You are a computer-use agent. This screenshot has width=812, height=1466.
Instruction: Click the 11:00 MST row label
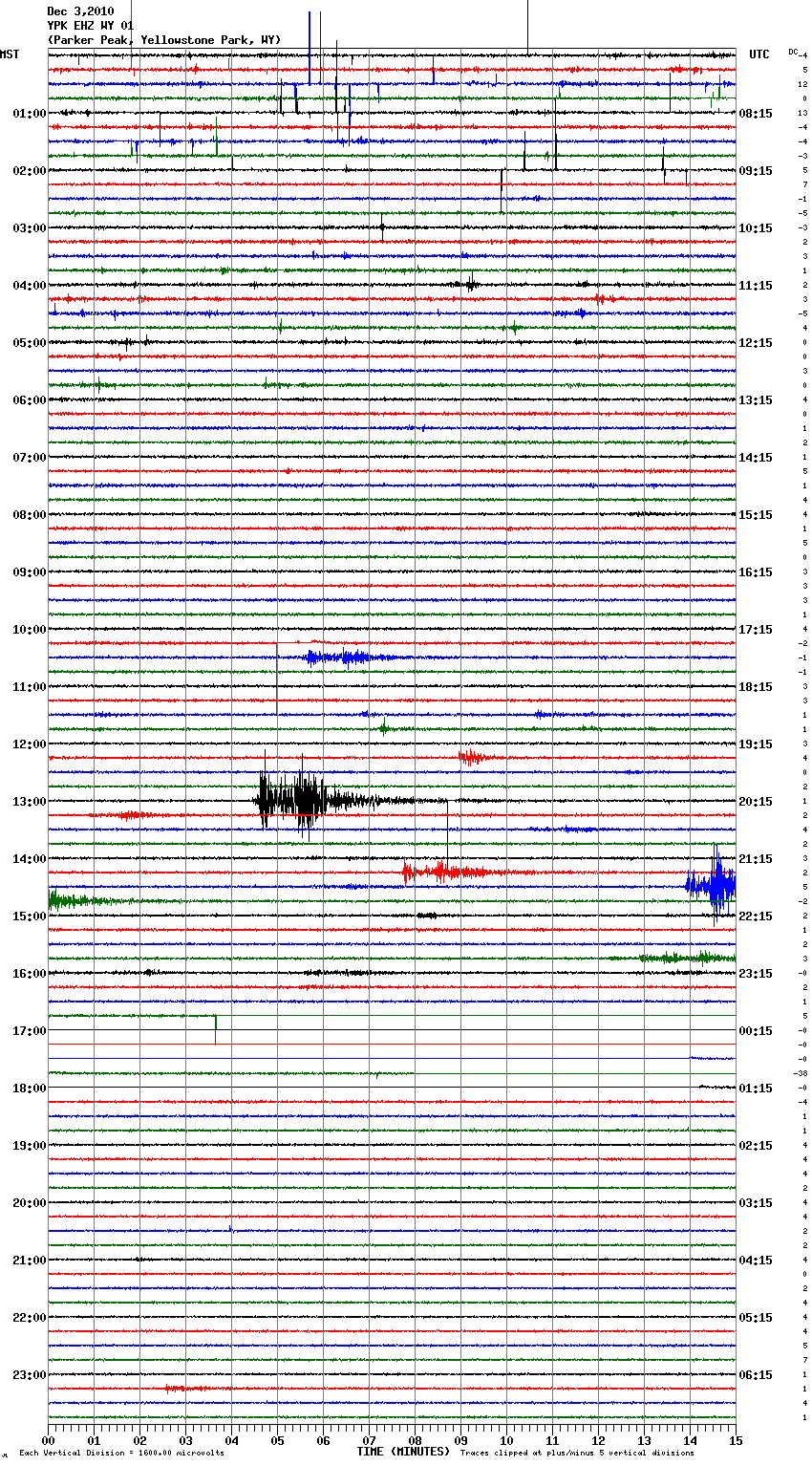(30, 687)
